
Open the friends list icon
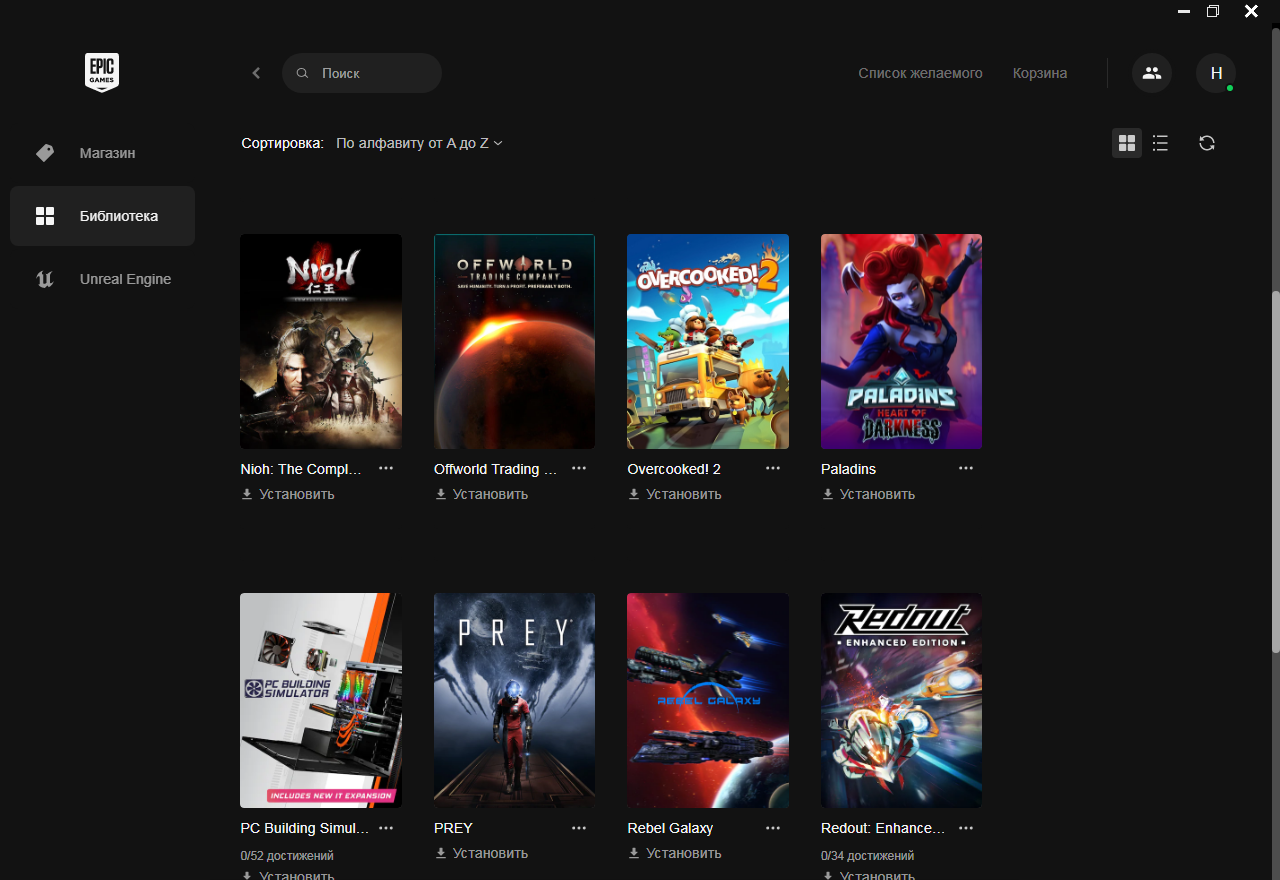[x=1152, y=73]
